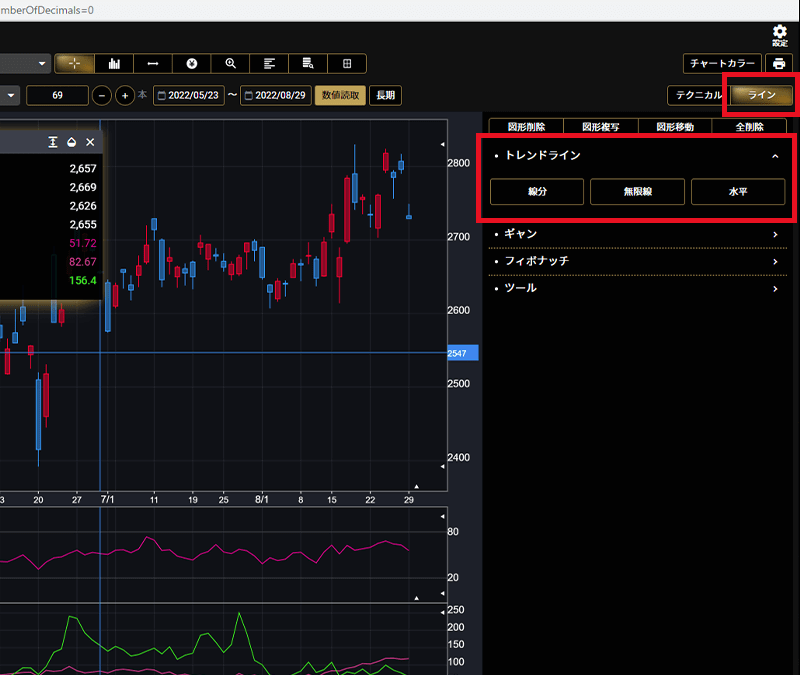Click the arrow beside 80 in oscillator pane
This screenshot has height=675, width=800.
pos(442,516)
